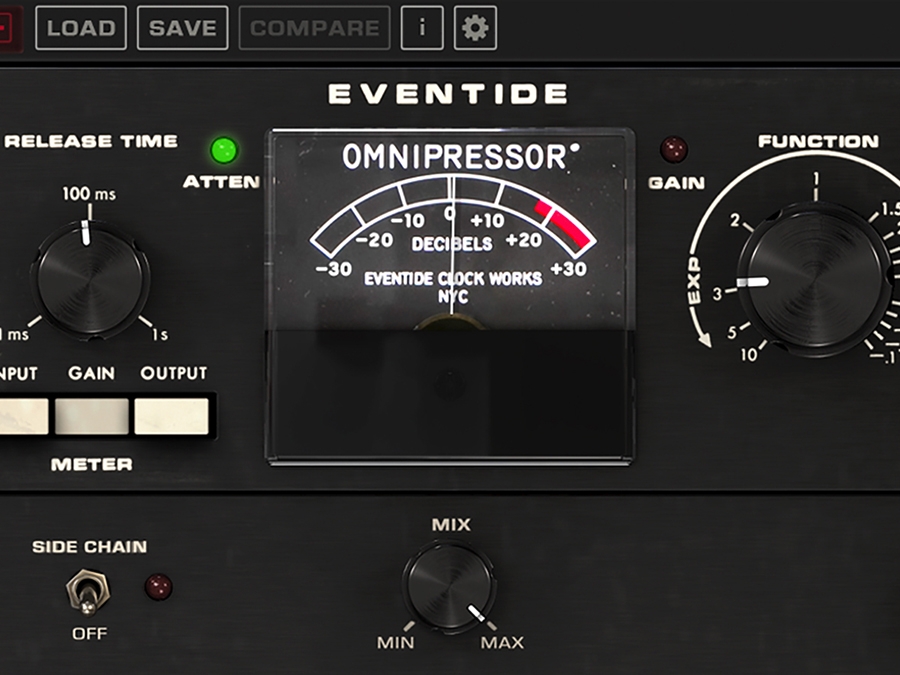Click the Omnipressor decibel meter display

[x=450, y=296]
